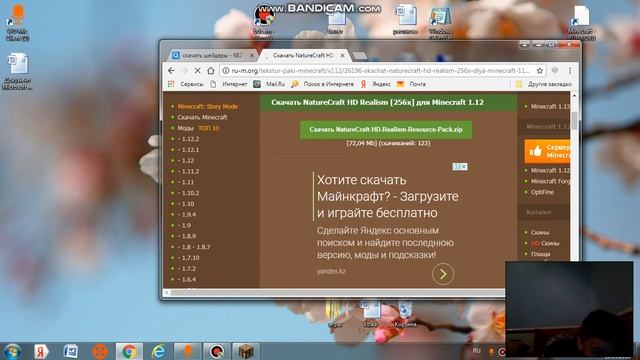The height and width of the screenshot is (360, 640).
Task: Click the horizontal scrollbar at page bottom
Action: tap(338, 293)
